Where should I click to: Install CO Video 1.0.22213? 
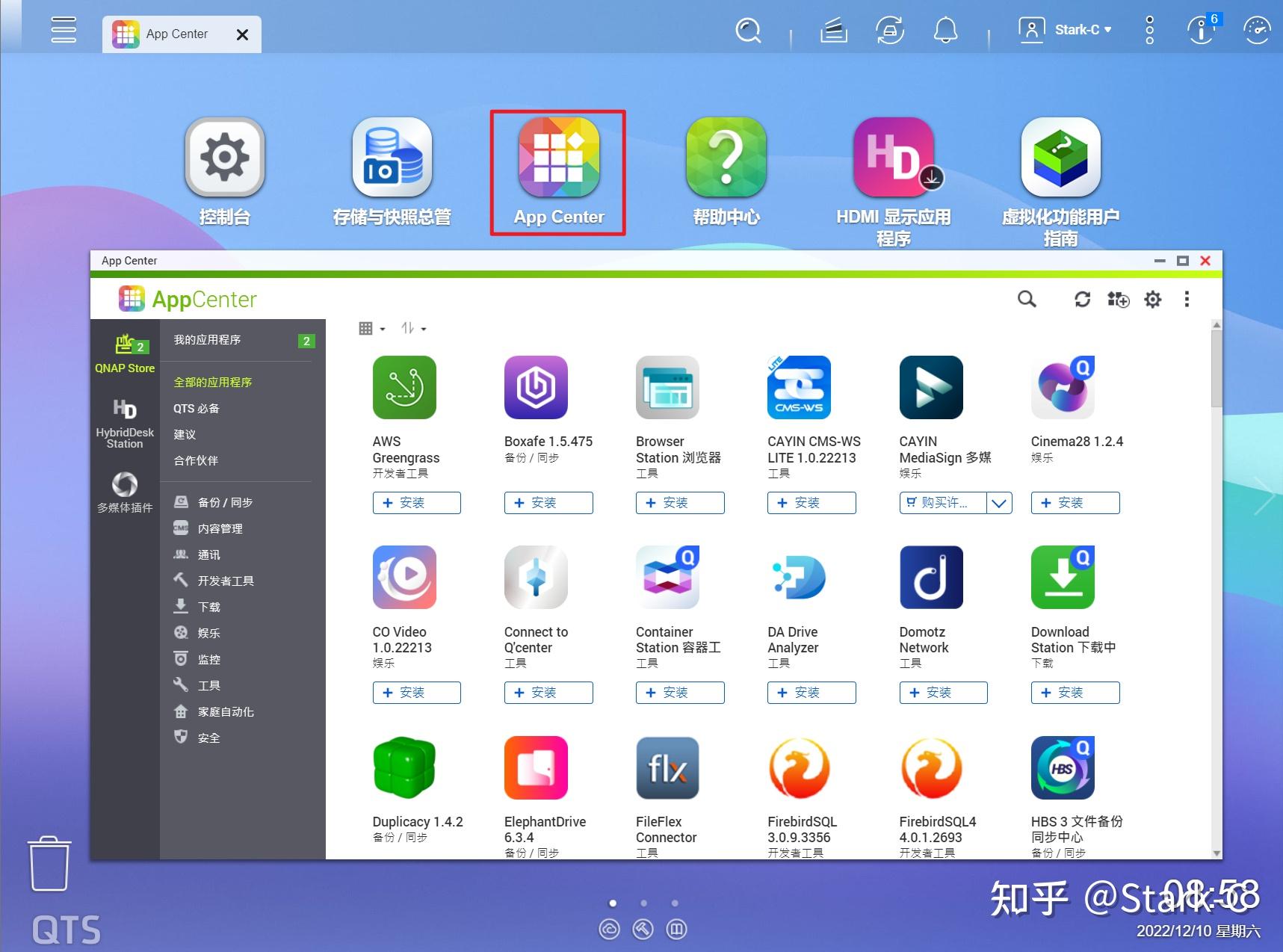[417, 693]
